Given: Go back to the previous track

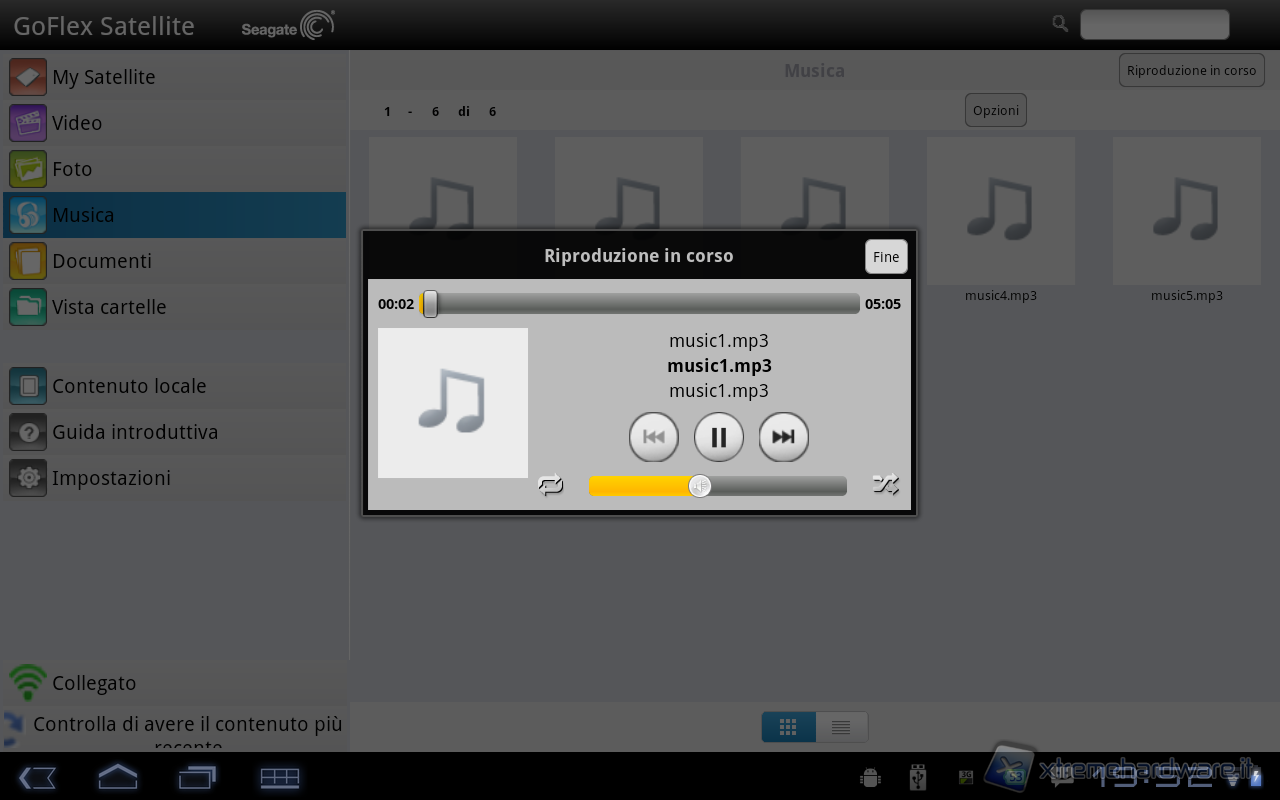Looking at the screenshot, I should [x=653, y=437].
